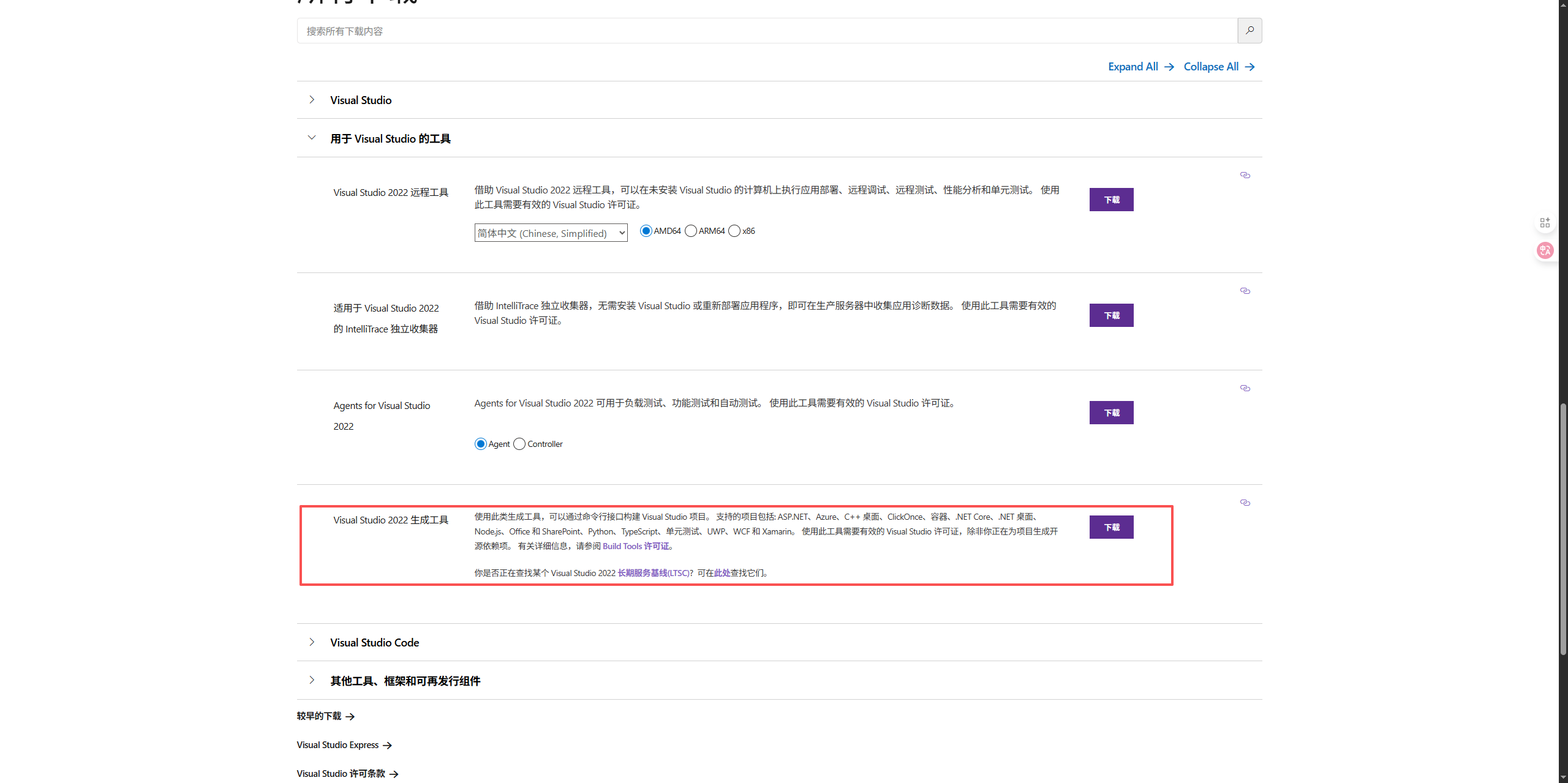
Task: Open the Build Tools 许可证 link
Action: pos(636,546)
